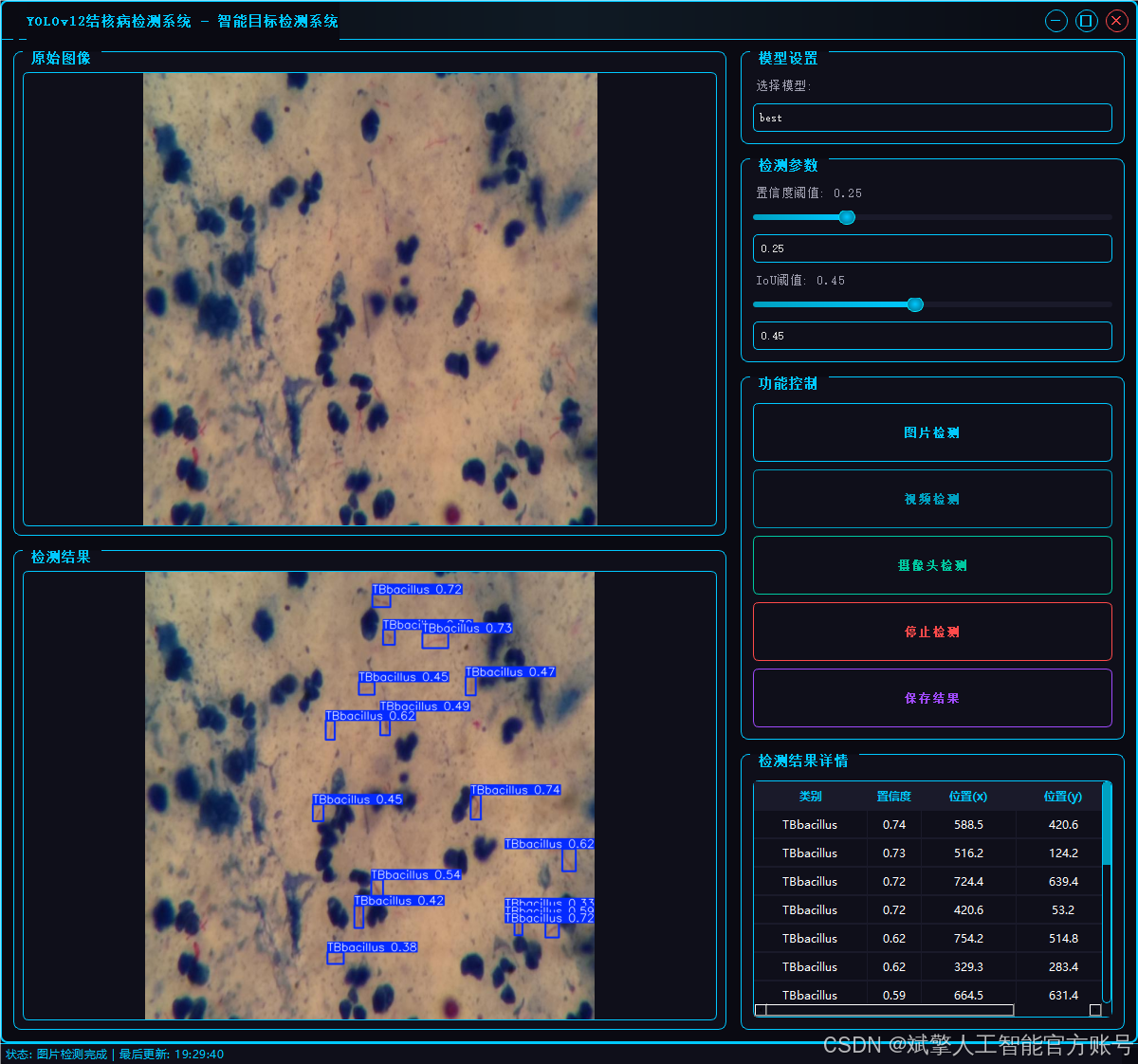The width and height of the screenshot is (1138, 1064).
Task: Focus the IoU value field 0.45
Action: click(x=932, y=336)
